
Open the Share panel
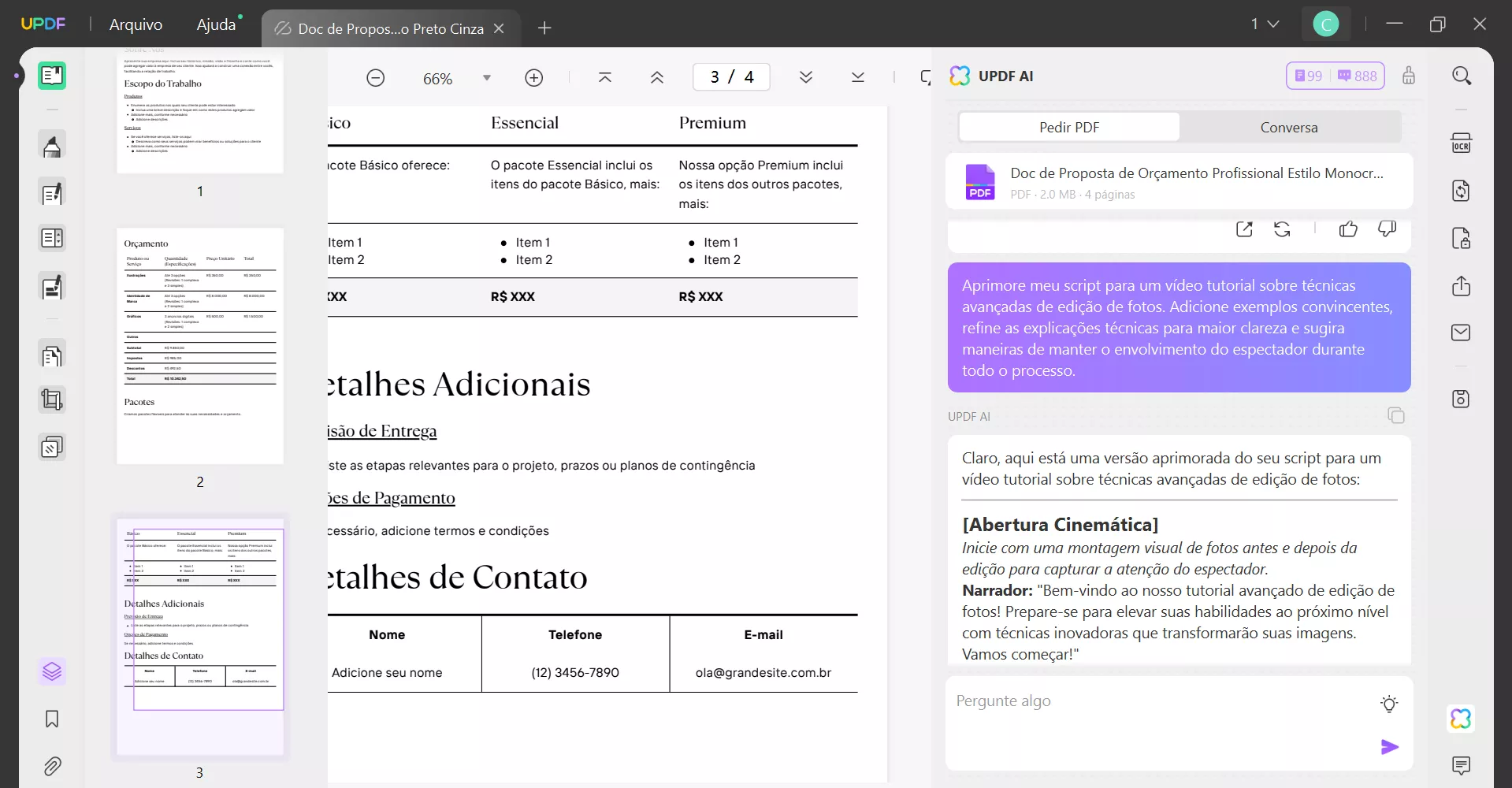tap(1462, 286)
